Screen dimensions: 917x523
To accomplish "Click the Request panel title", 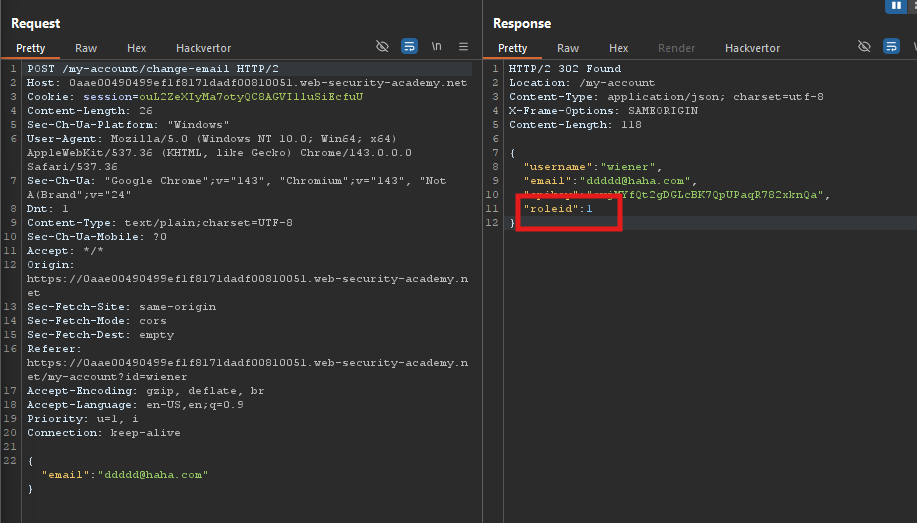I will coord(35,23).
